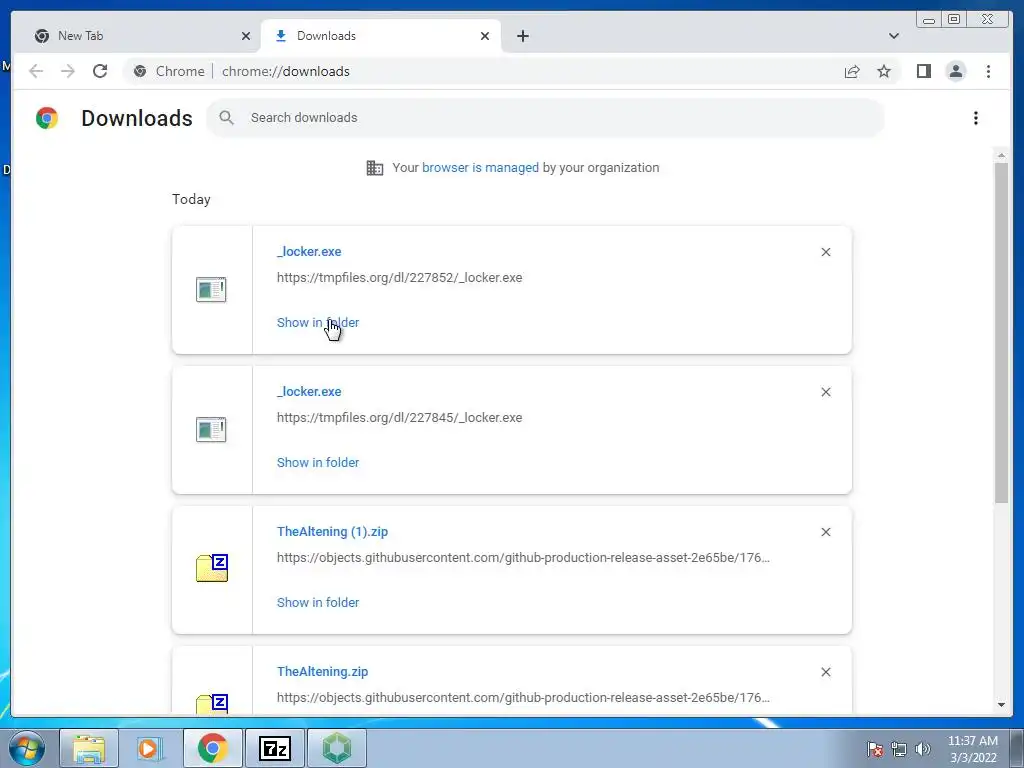Viewport: 1024px width, 768px height.
Task: Select the Downloads tab
Action: (381, 36)
